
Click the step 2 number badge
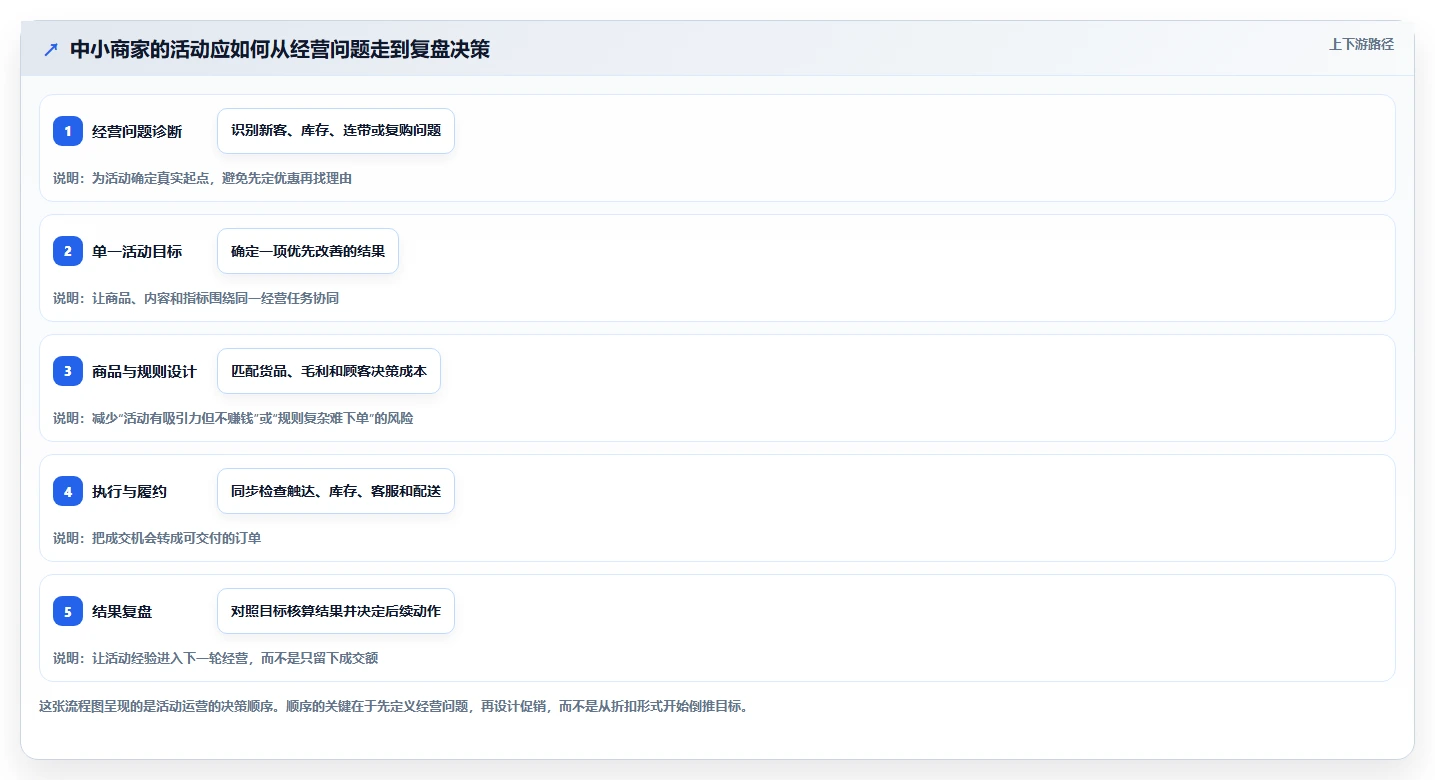click(68, 251)
